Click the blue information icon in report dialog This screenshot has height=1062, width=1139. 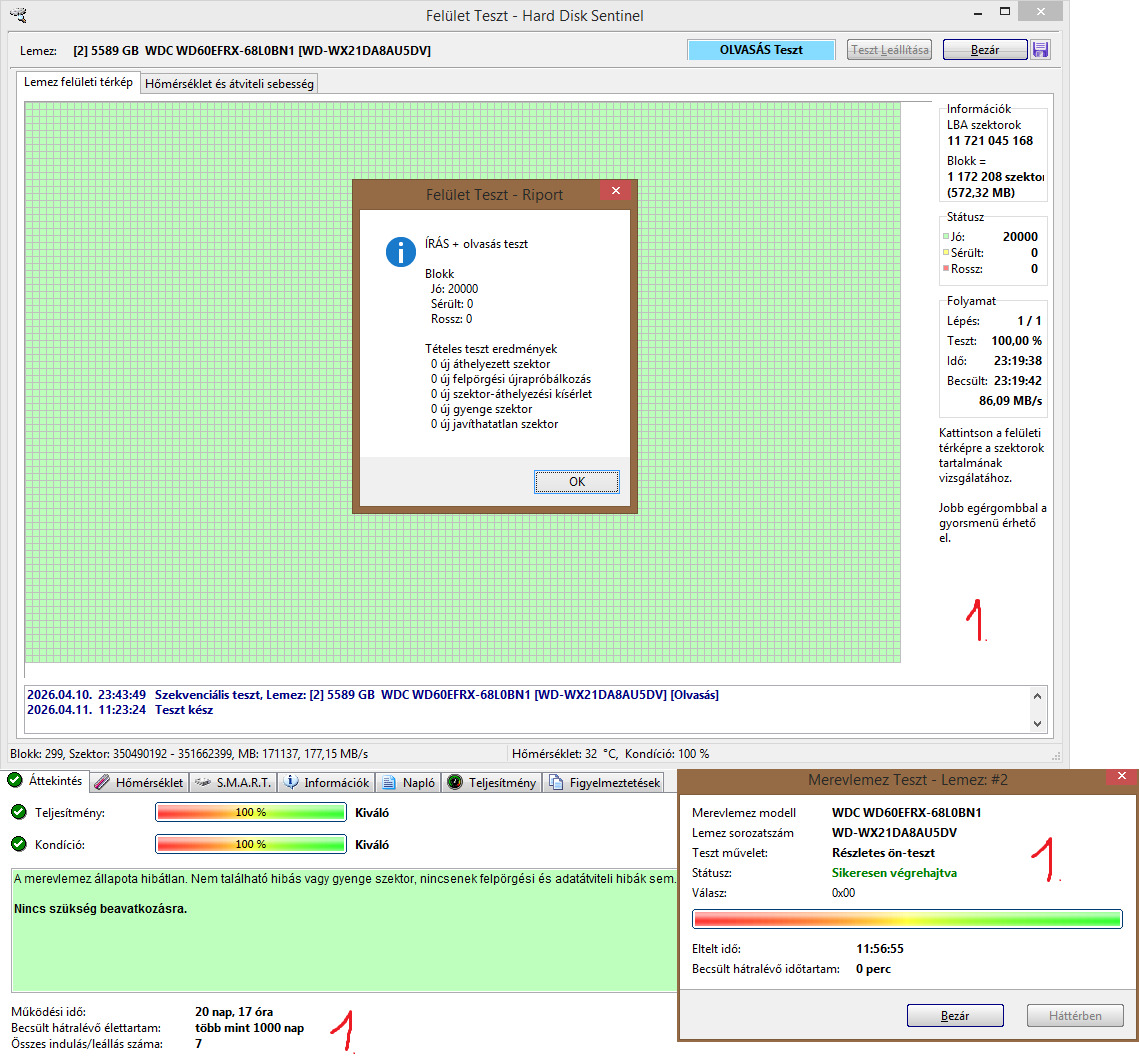(x=400, y=252)
